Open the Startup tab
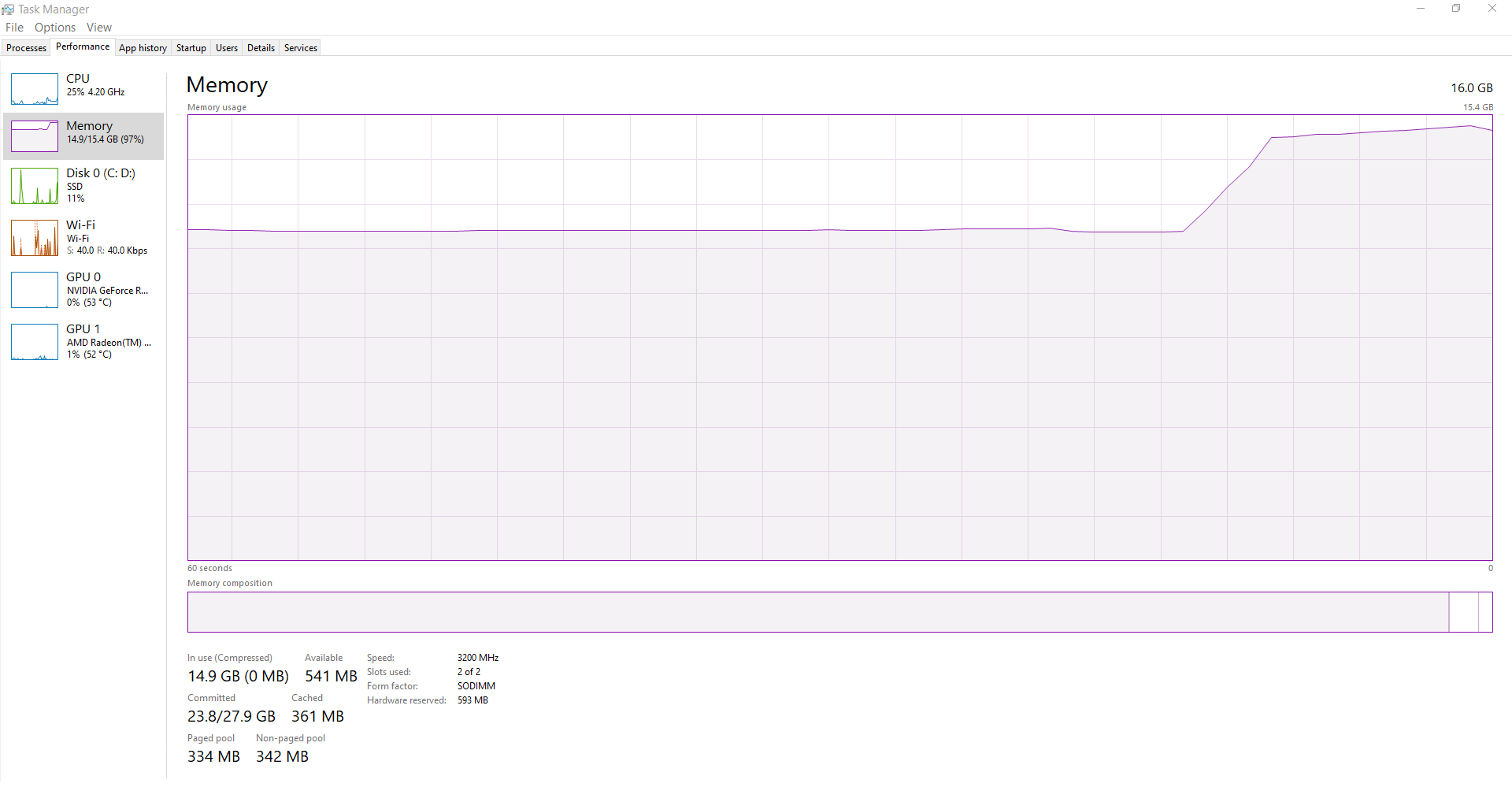 pyautogui.click(x=191, y=47)
